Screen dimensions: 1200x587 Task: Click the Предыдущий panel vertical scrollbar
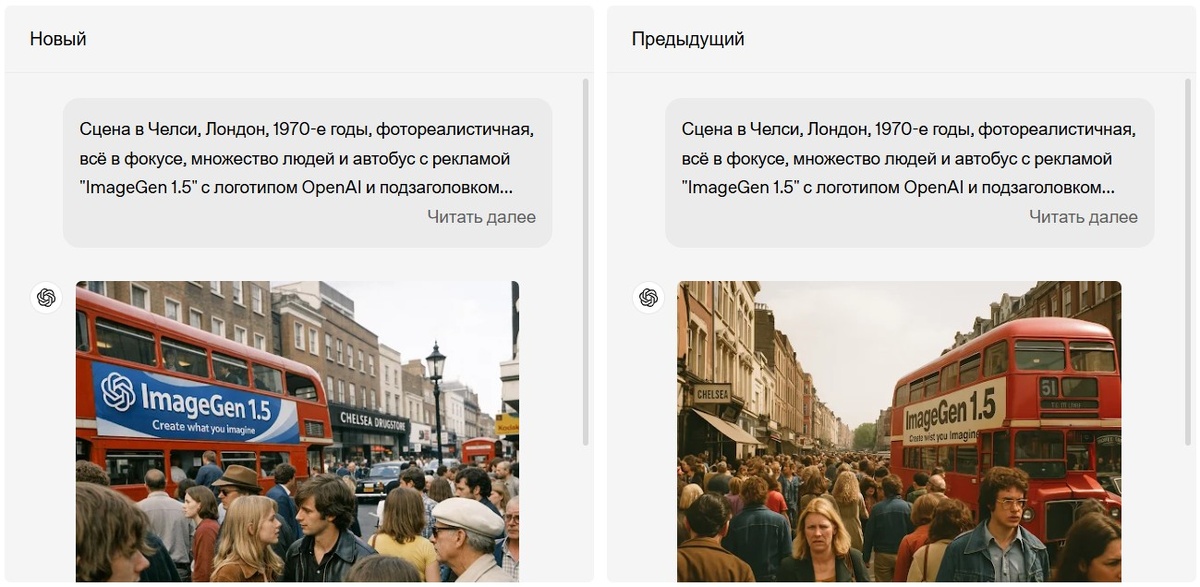(x=1188, y=262)
